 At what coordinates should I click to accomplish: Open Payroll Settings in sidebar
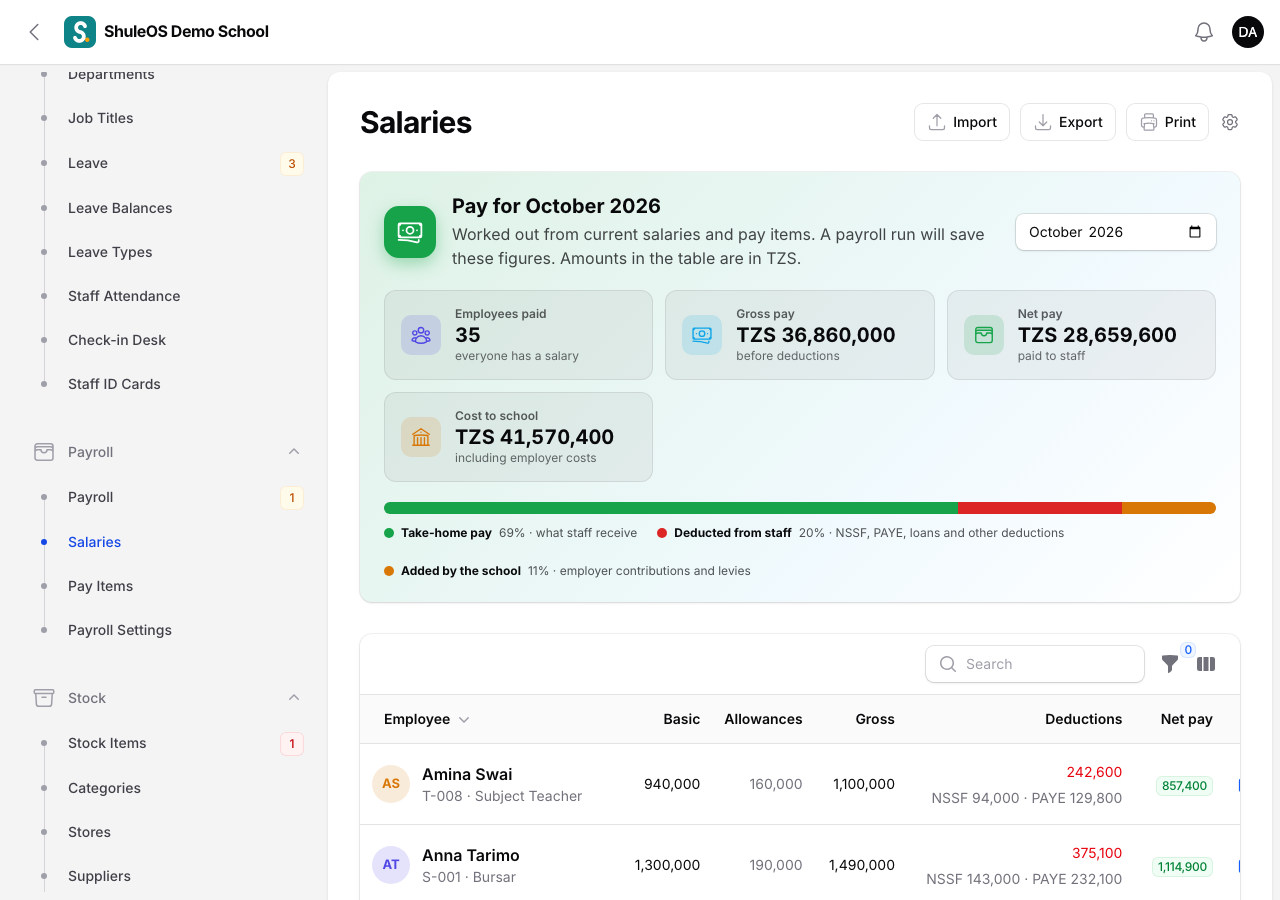120,630
